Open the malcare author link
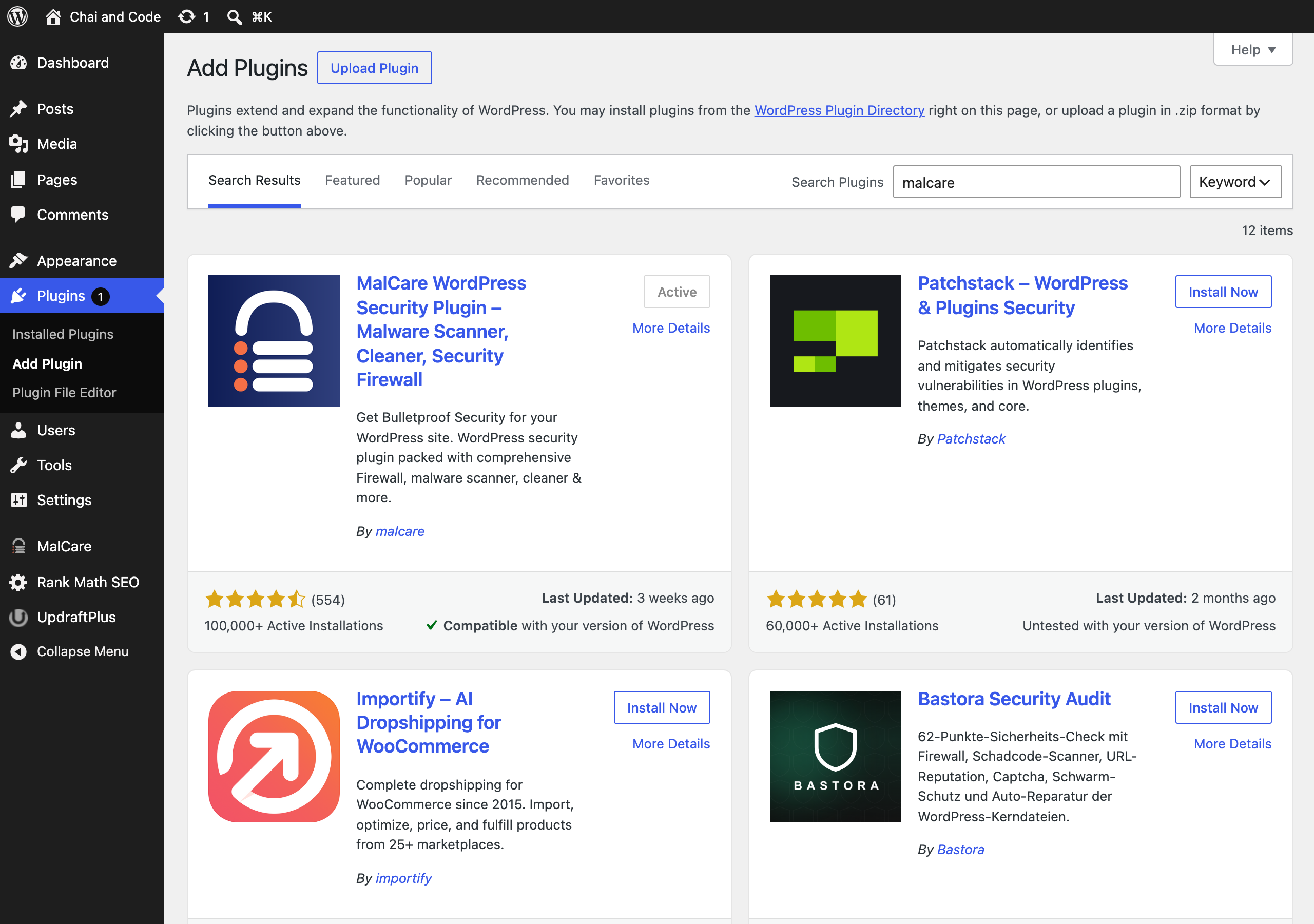 pos(400,531)
